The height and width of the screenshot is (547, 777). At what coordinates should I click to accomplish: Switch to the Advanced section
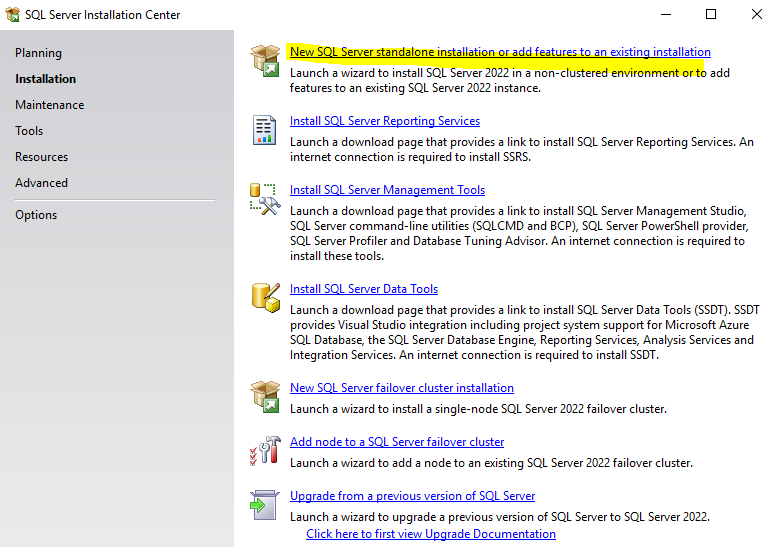point(42,183)
